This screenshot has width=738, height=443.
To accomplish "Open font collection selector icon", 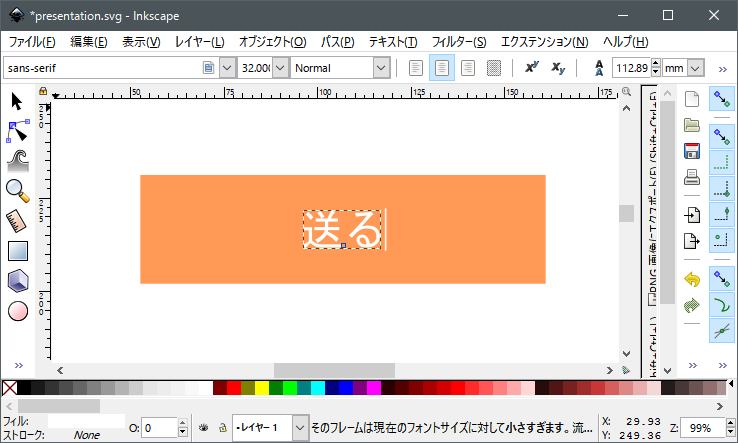I will click(x=208, y=68).
